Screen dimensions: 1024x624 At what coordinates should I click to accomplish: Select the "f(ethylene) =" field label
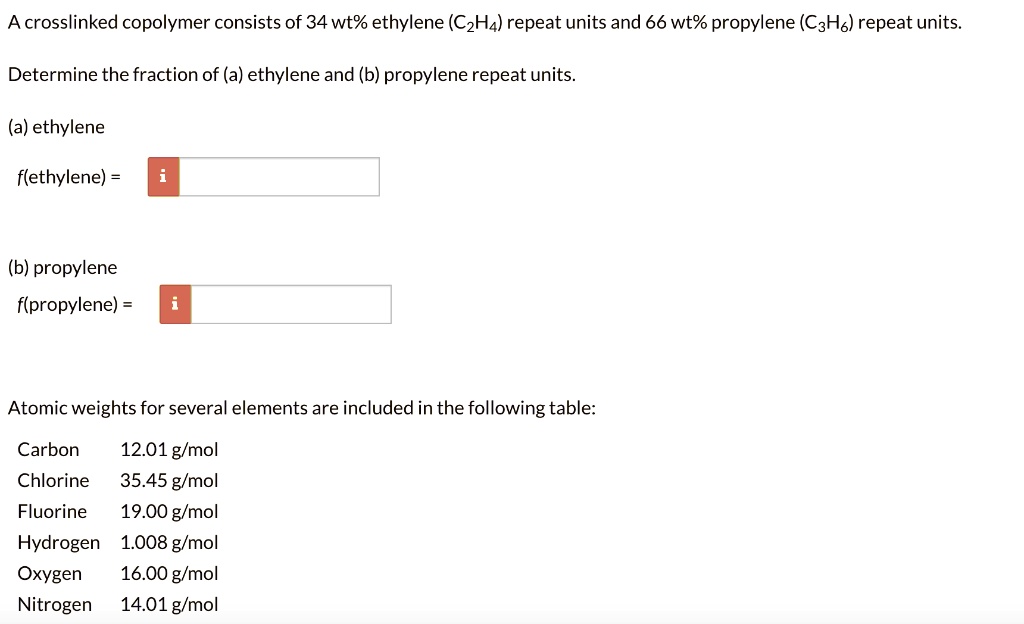pyautogui.click(x=68, y=177)
